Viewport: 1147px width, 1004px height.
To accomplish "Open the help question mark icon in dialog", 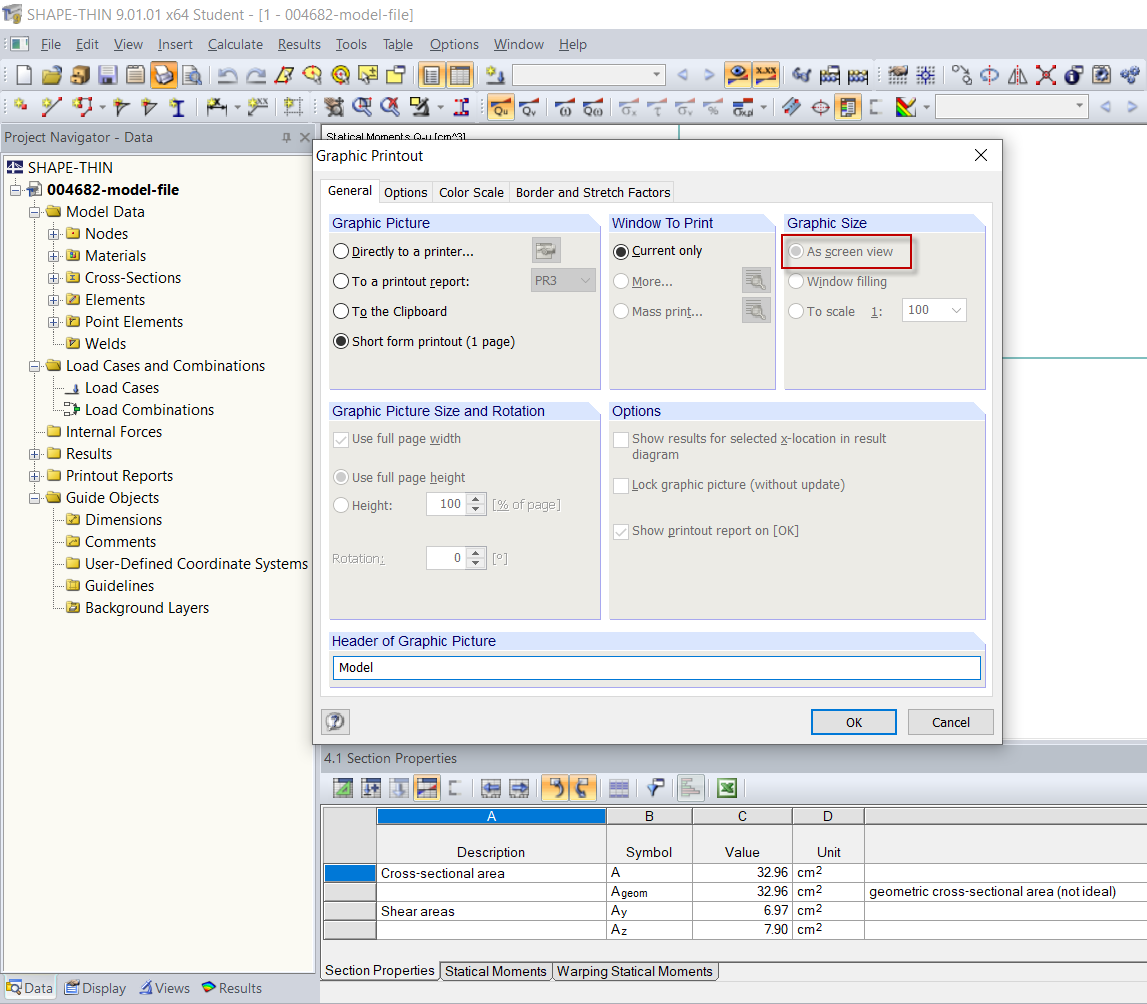I will (335, 722).
